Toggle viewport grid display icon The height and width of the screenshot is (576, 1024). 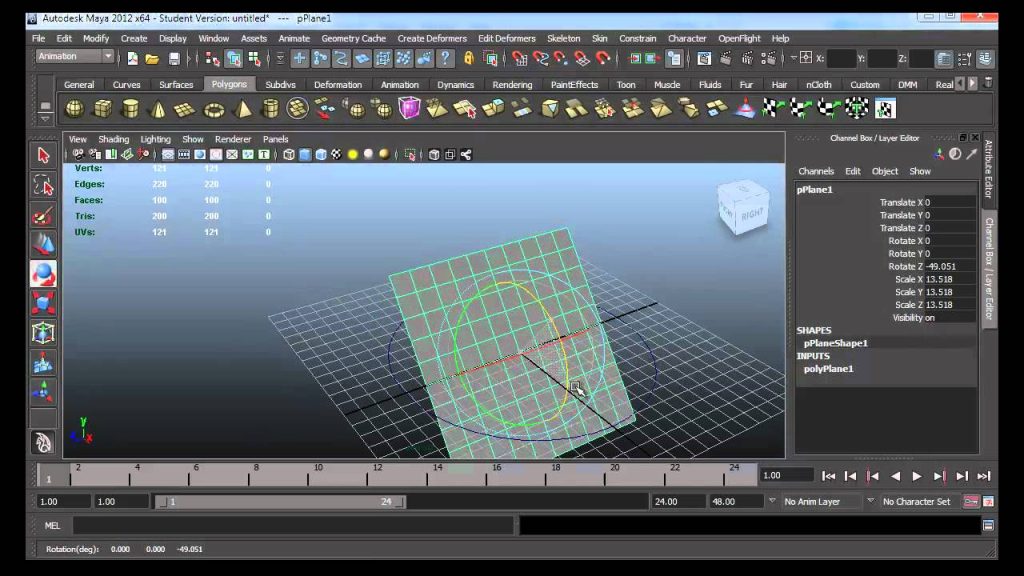[x=168, y=155]
